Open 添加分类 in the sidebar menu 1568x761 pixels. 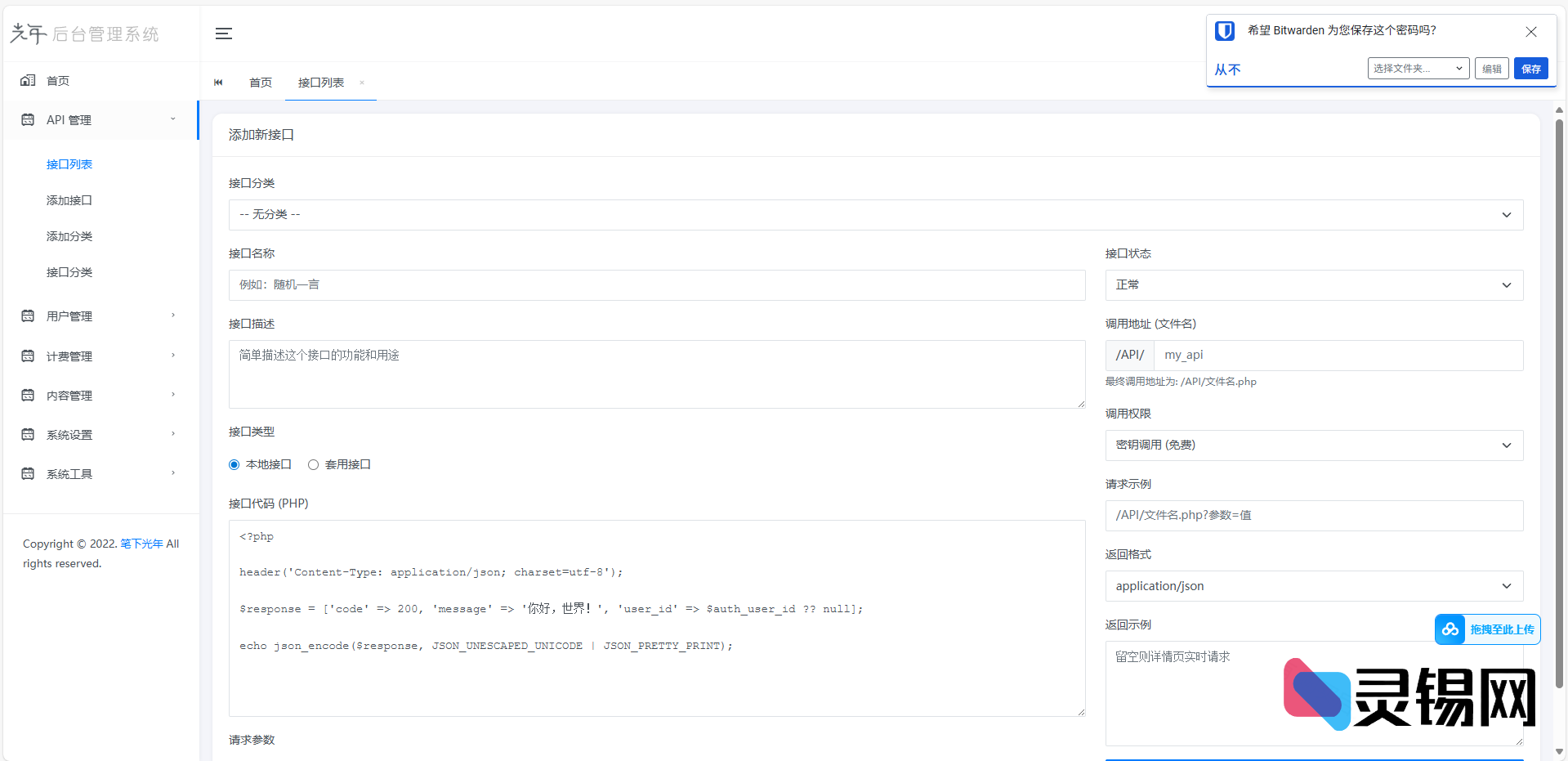[x=69, y=236]
